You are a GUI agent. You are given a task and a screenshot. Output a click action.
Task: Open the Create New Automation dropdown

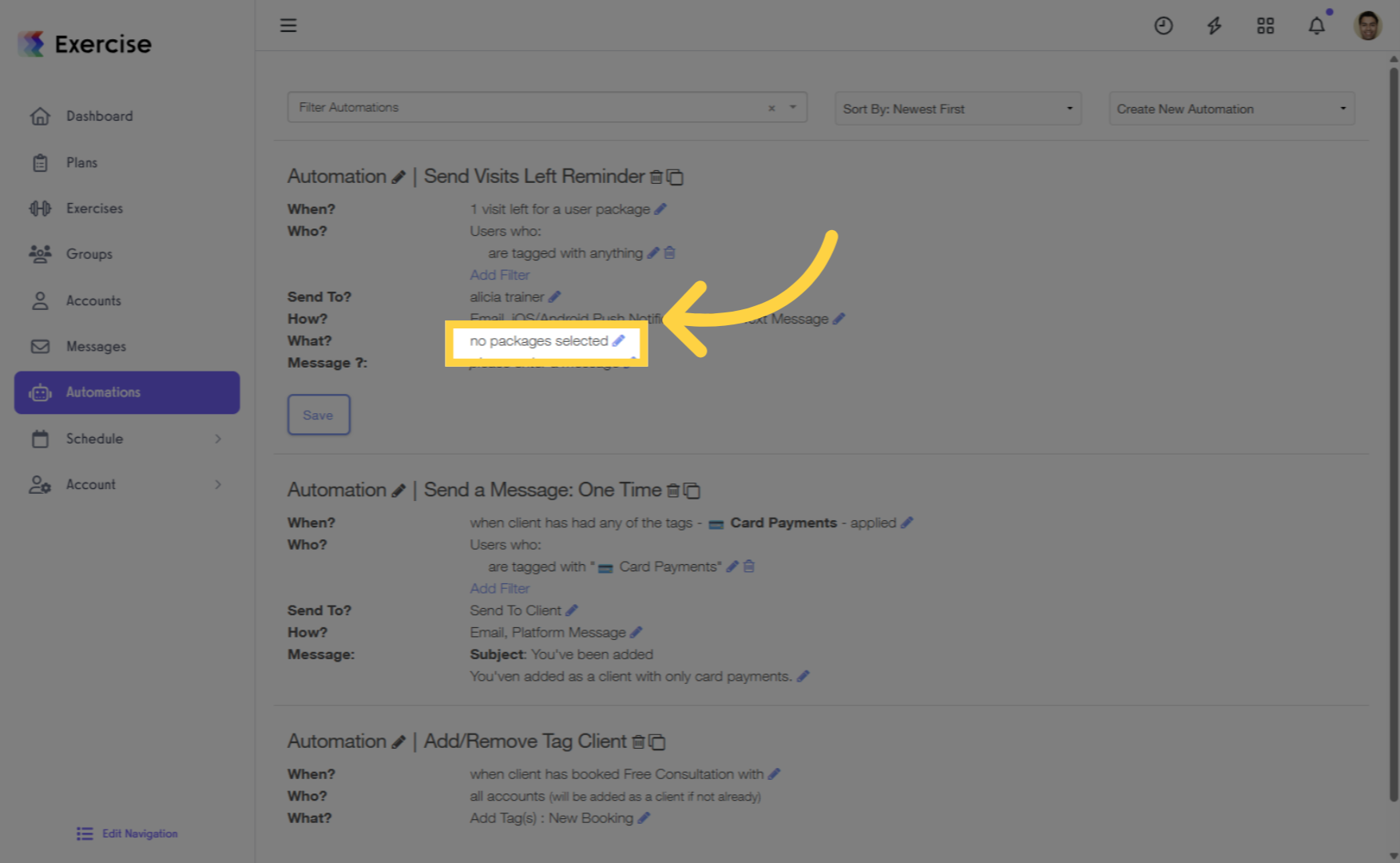[1231, 109]
